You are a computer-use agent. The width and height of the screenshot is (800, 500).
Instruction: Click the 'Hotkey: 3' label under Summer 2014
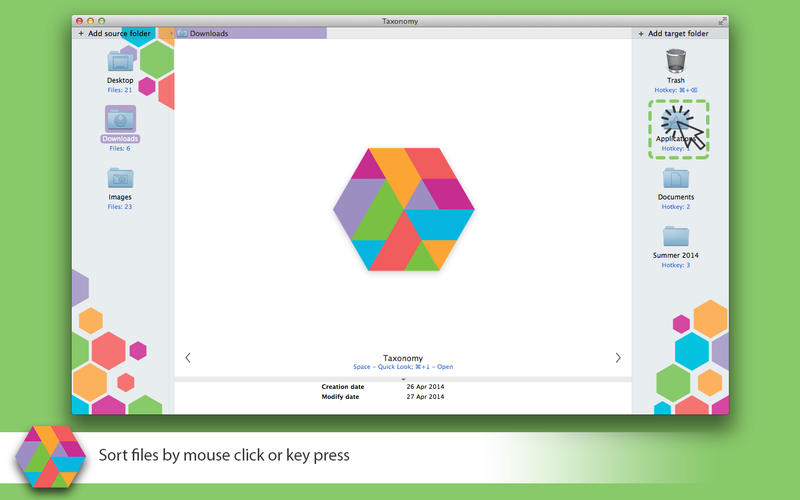pyautogui.click(x=676, y=265)
